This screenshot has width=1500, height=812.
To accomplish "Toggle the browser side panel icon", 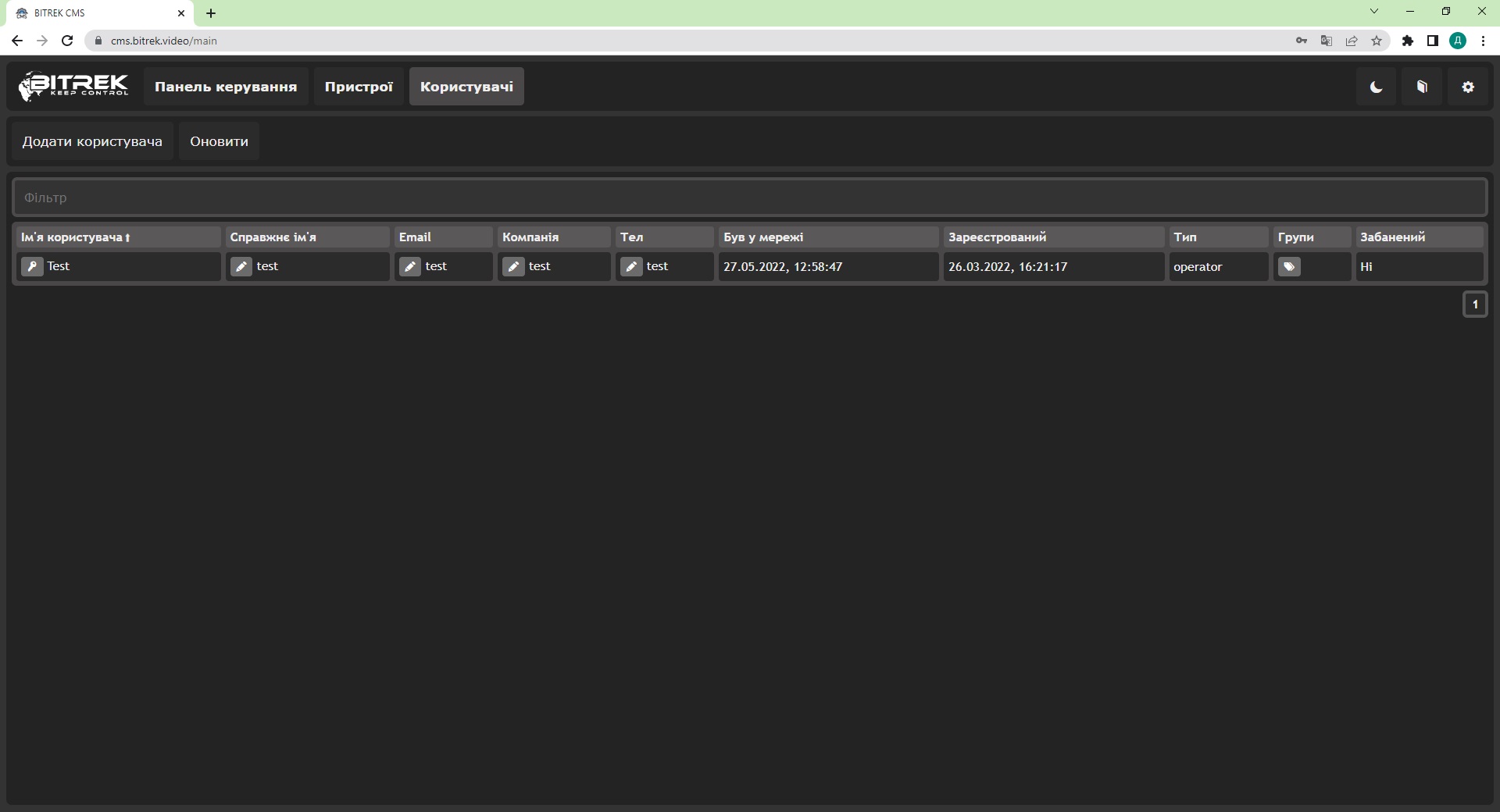I will pos(1433,41).
